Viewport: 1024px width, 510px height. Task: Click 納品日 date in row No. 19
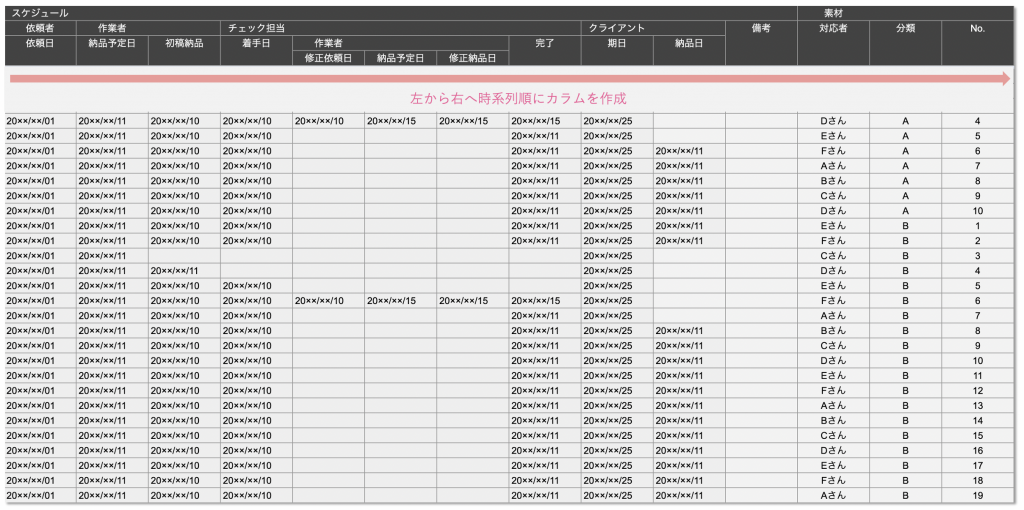pos(689,496)
